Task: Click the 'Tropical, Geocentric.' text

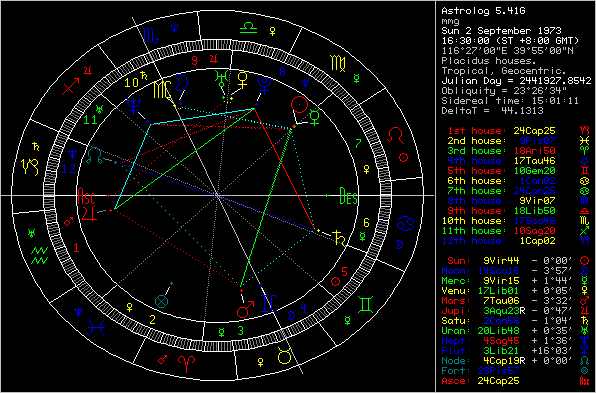Action: click(x=504, y=71)
